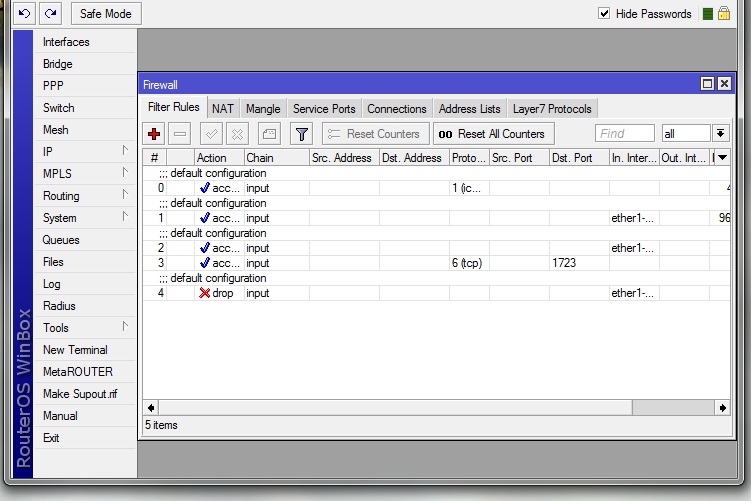The height and width of the screenshot is (504, 756).
Task: Click the comment icon in Firewall toolbar
Action: coord(269,134)
